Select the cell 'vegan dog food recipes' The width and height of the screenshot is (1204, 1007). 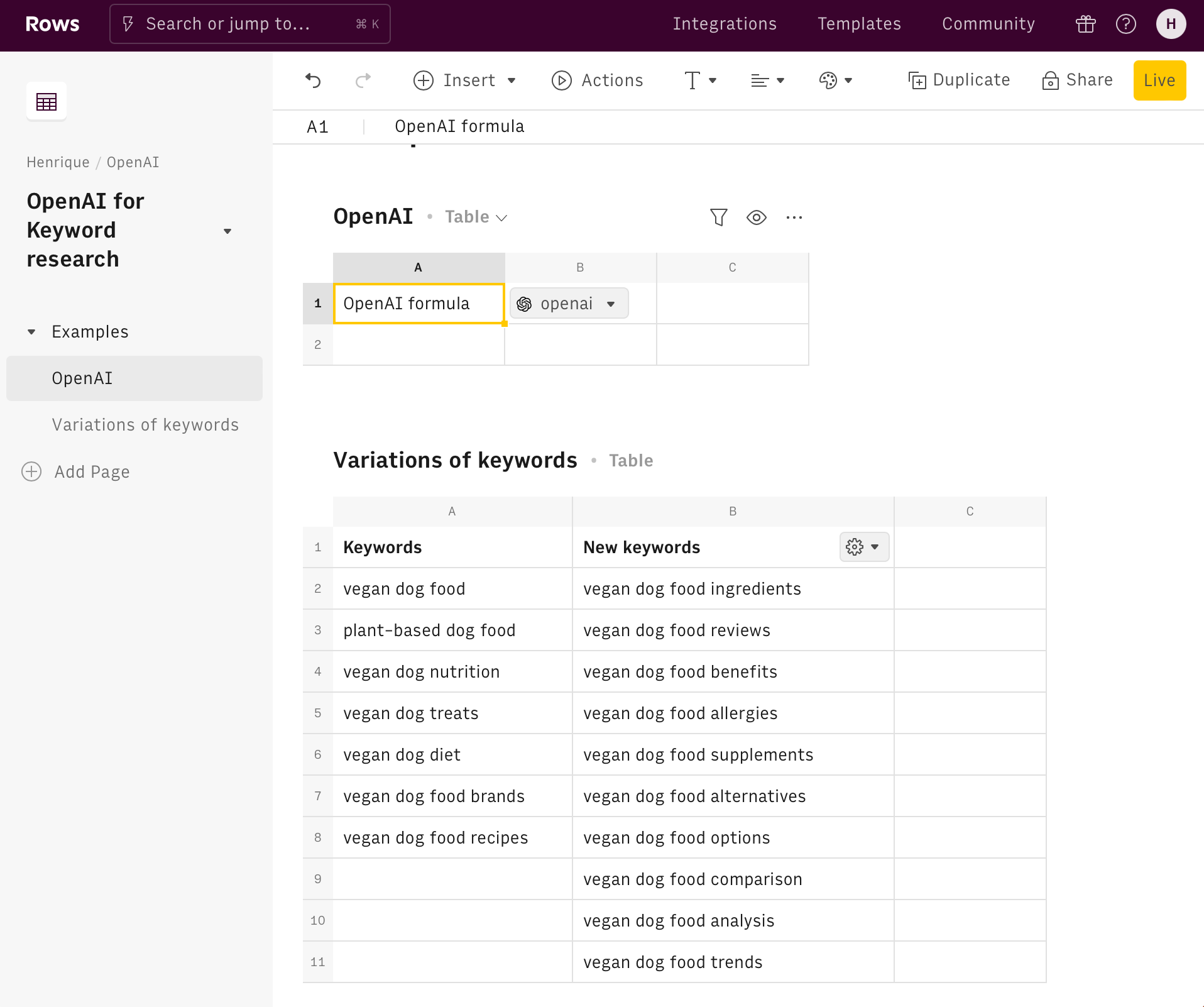click(x=452, y=838)
